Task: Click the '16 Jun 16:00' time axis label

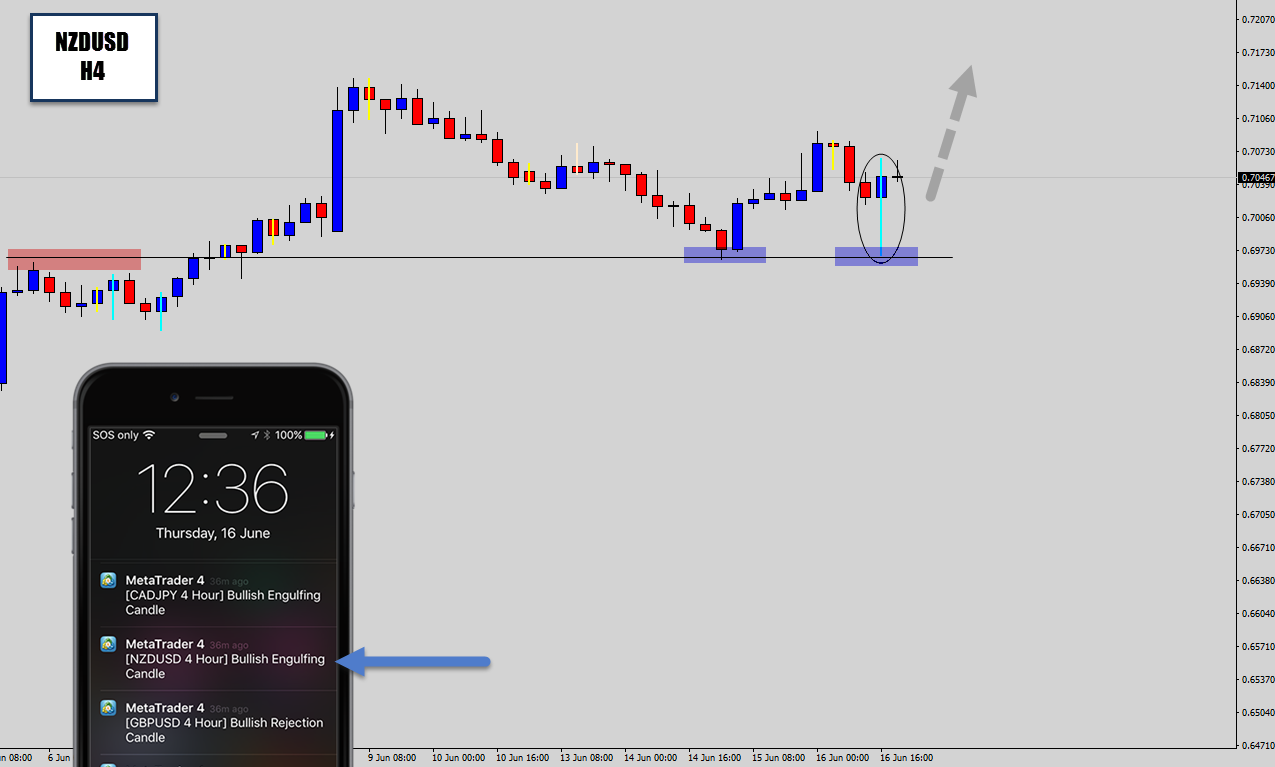Action: click(x=906, y=757)
